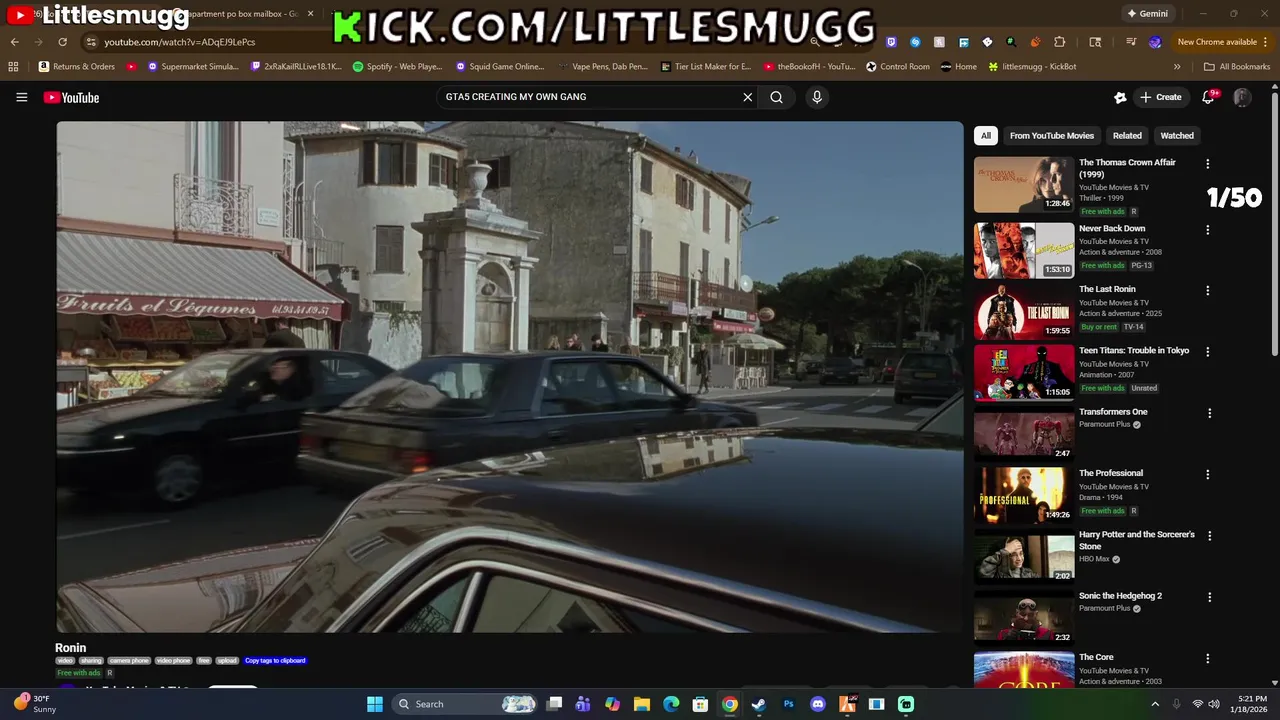Viewport: 1280px width, 720px height.
Task: Click the Twitch extension icon
Action: coord(891,42)
